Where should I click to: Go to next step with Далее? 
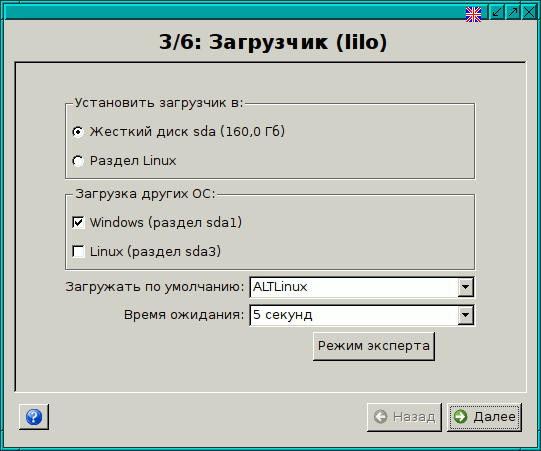(484, 417)
